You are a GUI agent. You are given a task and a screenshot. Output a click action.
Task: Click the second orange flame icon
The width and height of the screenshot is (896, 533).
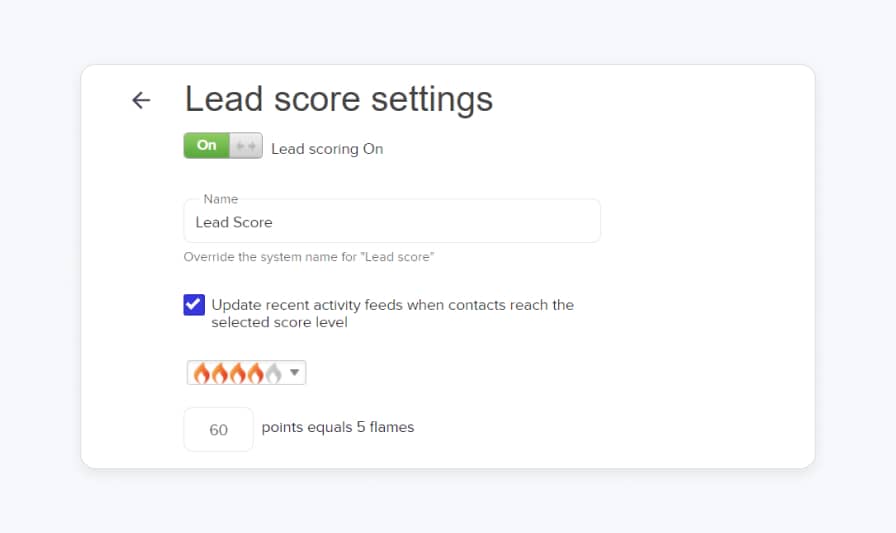pyautogui.click(x=219, y=373)
